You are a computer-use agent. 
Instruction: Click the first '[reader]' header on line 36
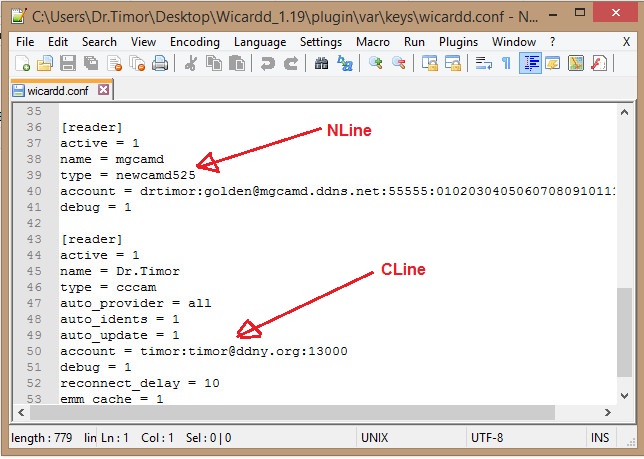click(x=92, y=127)
